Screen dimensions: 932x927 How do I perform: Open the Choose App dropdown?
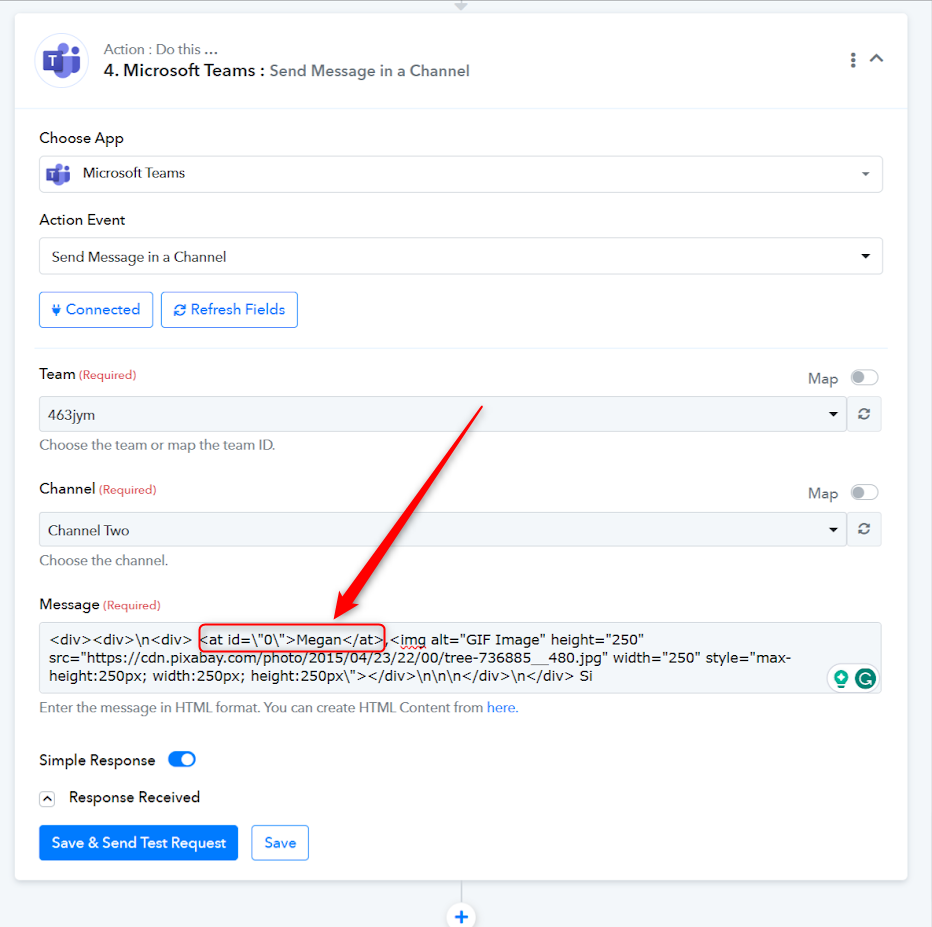(460, 174)
